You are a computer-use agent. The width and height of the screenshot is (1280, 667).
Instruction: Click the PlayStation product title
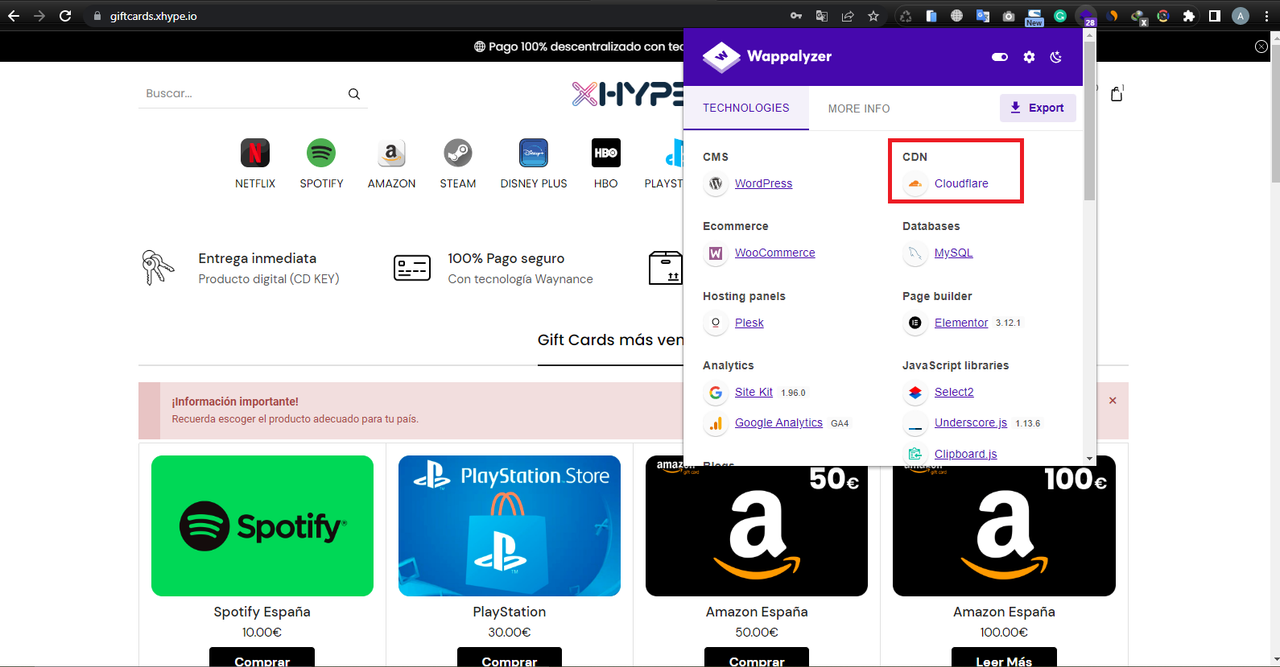[509, 612]
